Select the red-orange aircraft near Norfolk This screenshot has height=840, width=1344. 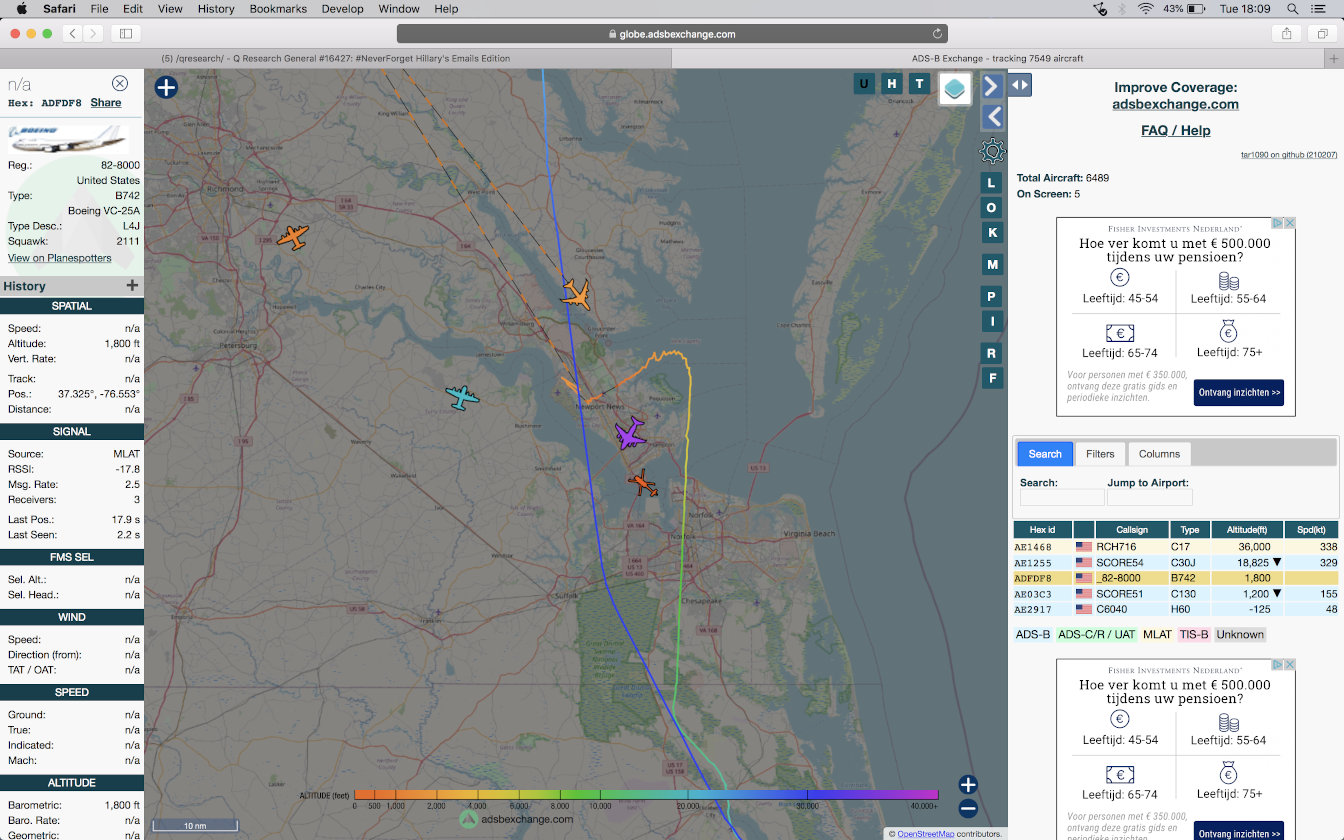(643, 483)
